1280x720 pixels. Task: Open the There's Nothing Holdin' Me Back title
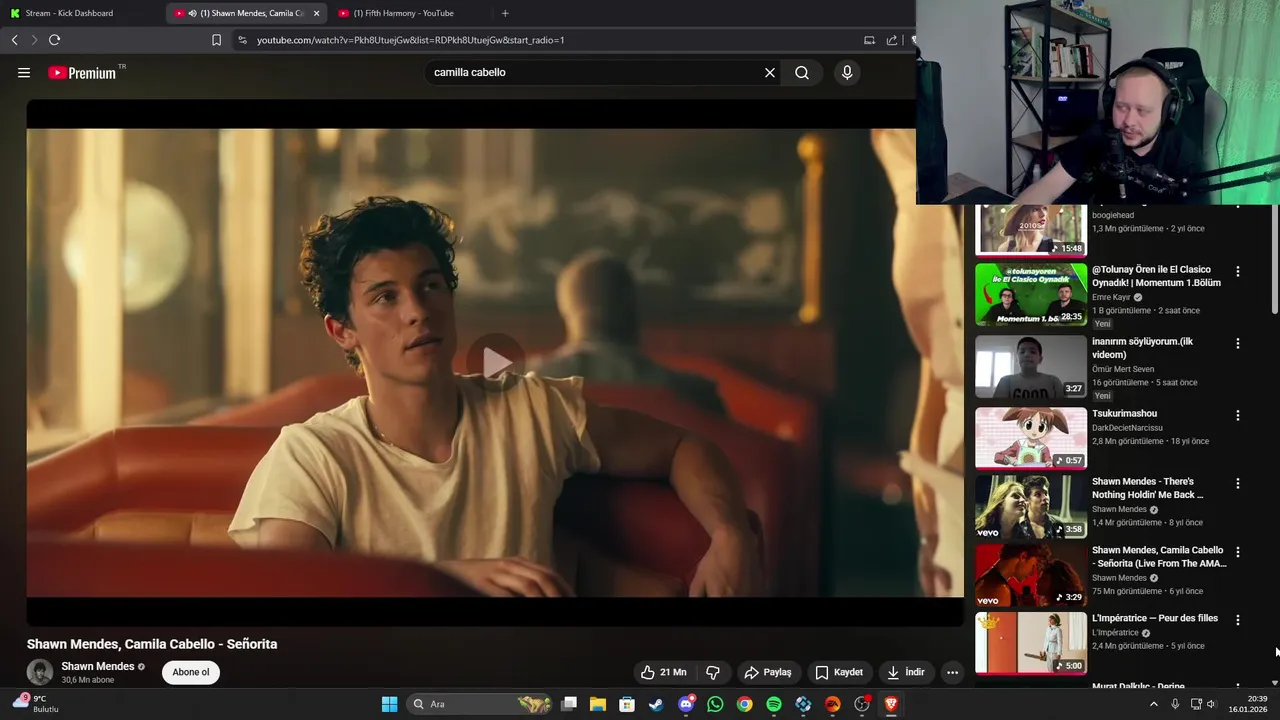1147,488
